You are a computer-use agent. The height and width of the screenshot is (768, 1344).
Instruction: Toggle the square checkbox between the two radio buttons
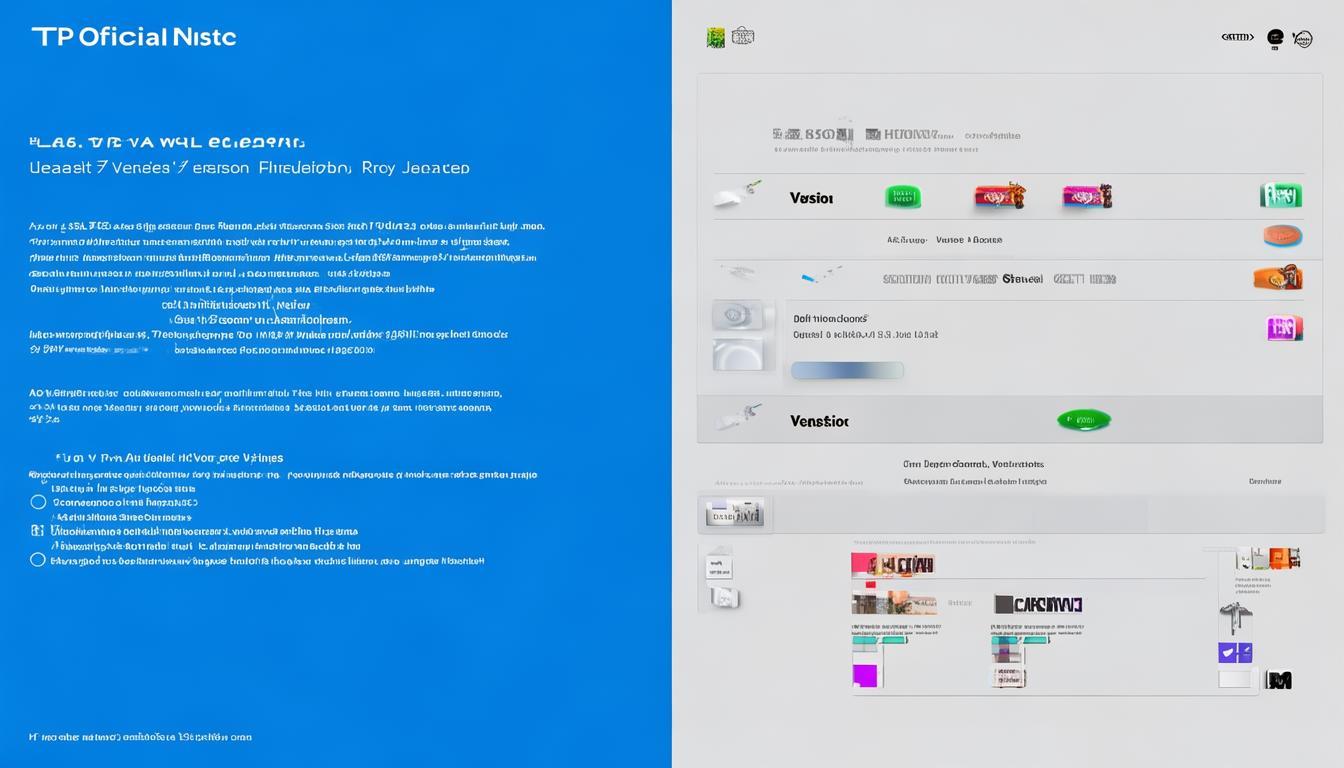click(38, 531)
